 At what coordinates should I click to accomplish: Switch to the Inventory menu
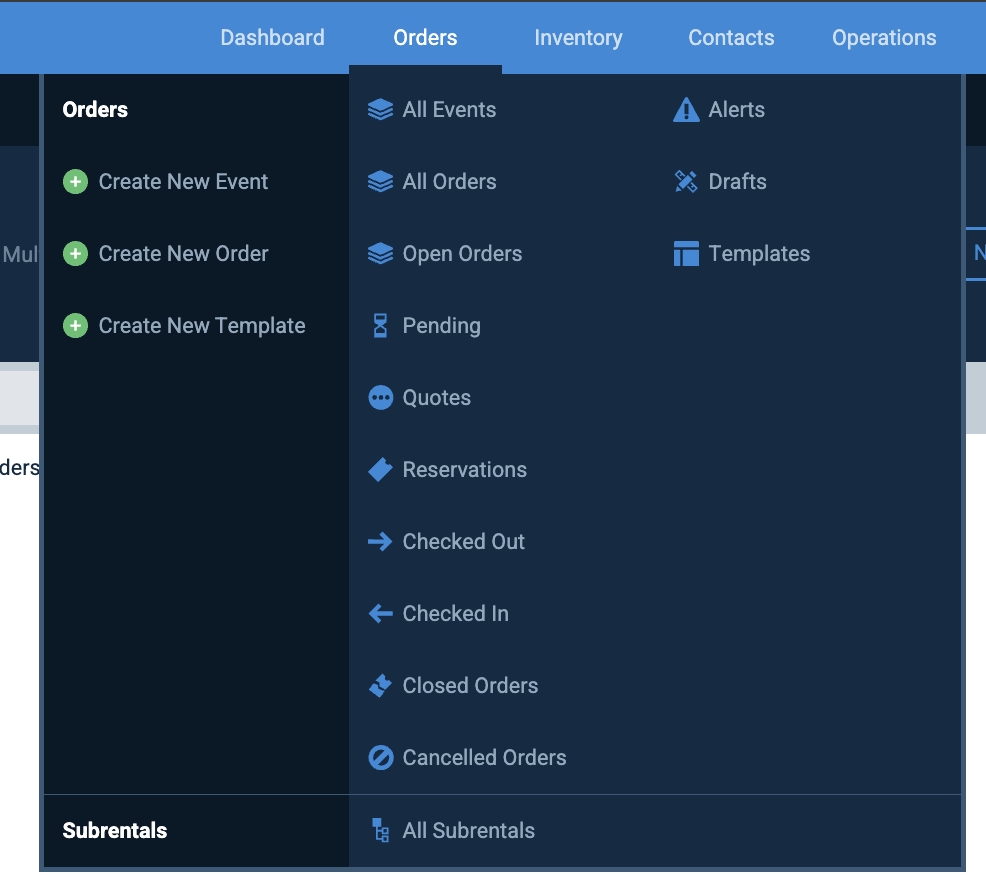click(x=578, y=38)
